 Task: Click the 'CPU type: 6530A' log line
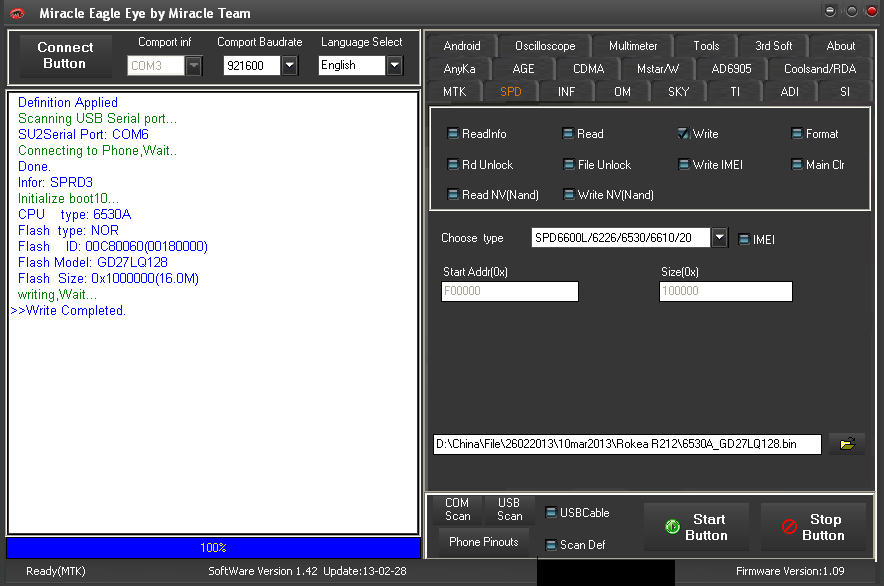(74, 214)
